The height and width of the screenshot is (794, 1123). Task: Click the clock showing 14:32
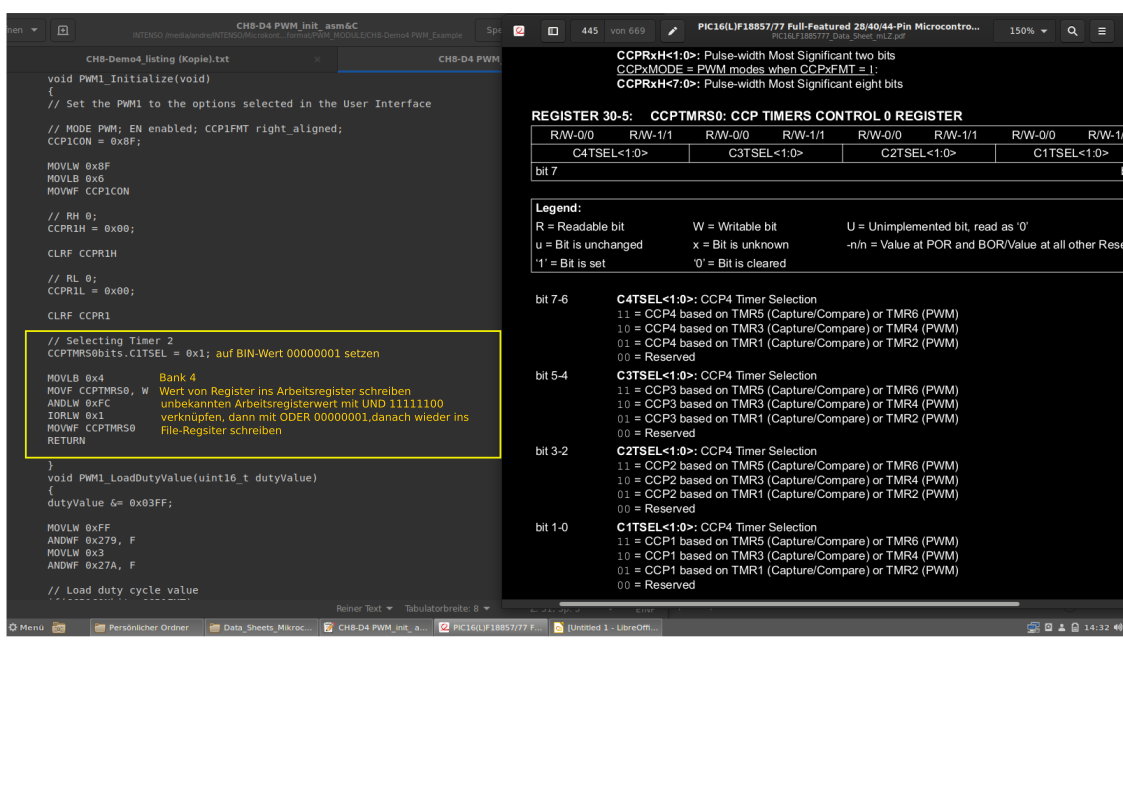tap(1096, 627)
